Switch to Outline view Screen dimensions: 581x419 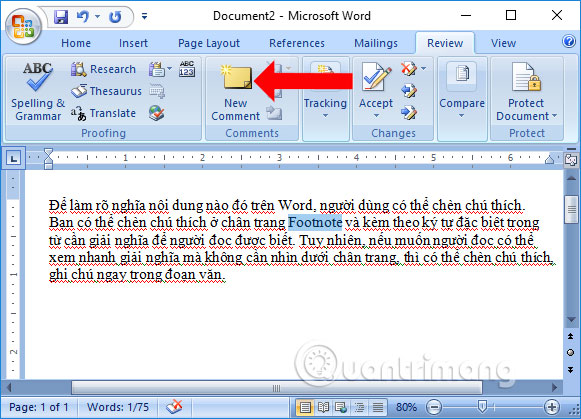359,408
